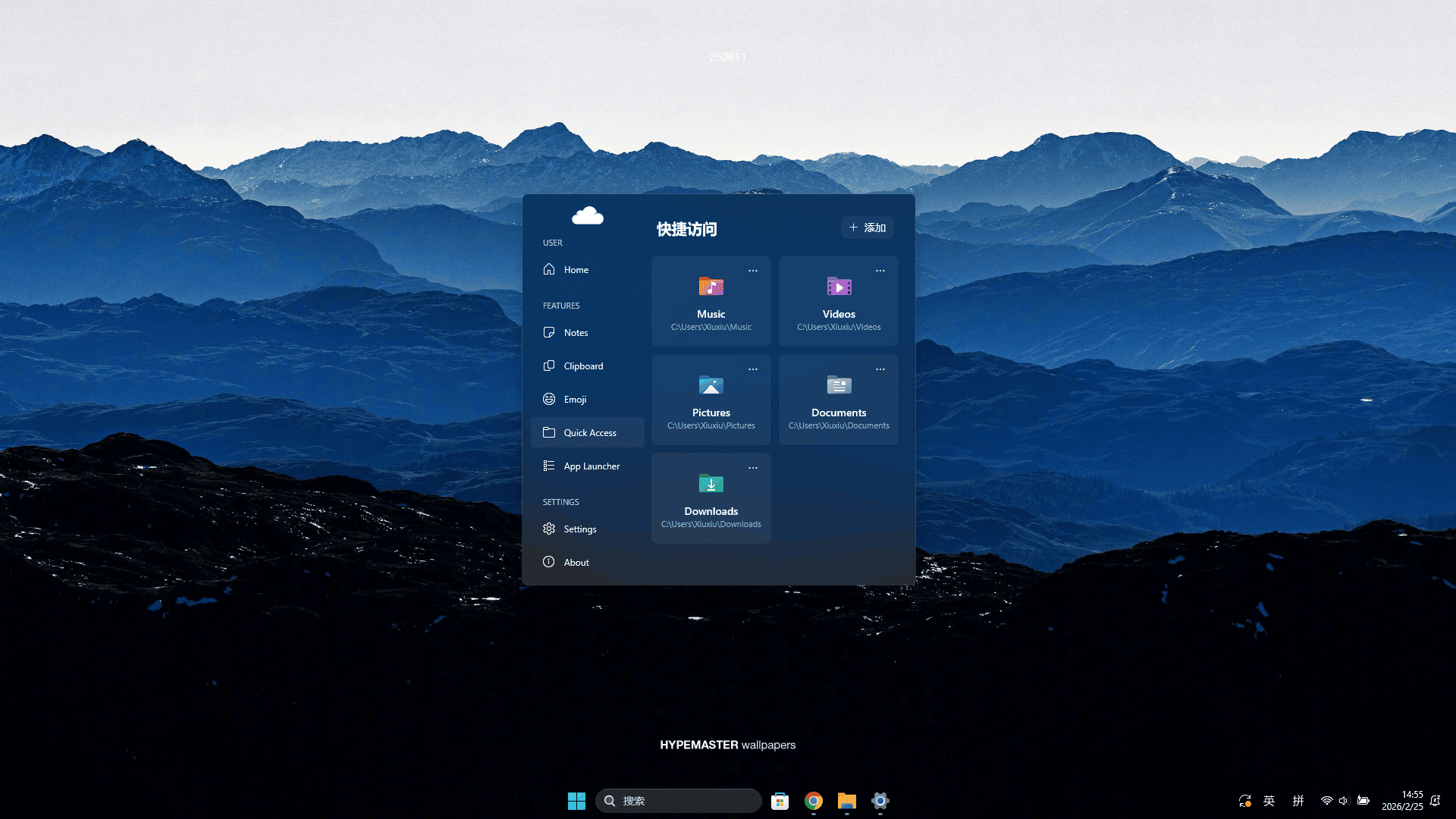This screenshot has height=819, width=1456.
Task: Select App Launcher in the sidebar
Action: 591,466
